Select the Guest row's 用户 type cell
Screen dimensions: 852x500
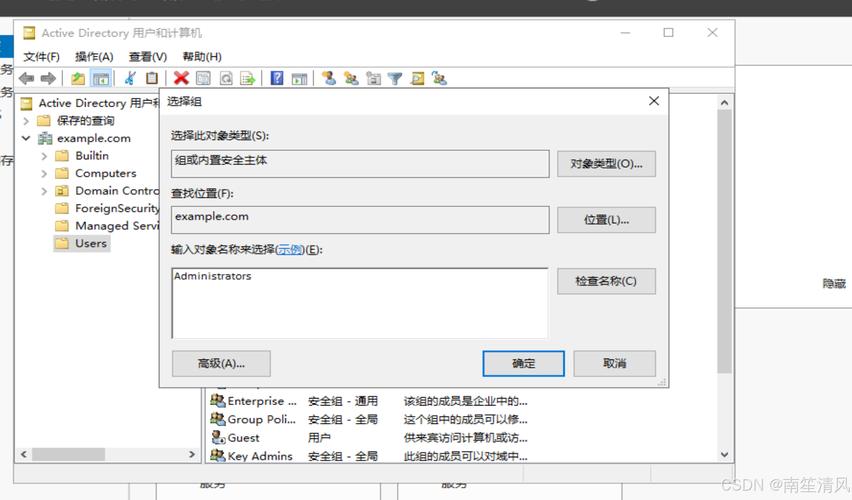point(319,438)
